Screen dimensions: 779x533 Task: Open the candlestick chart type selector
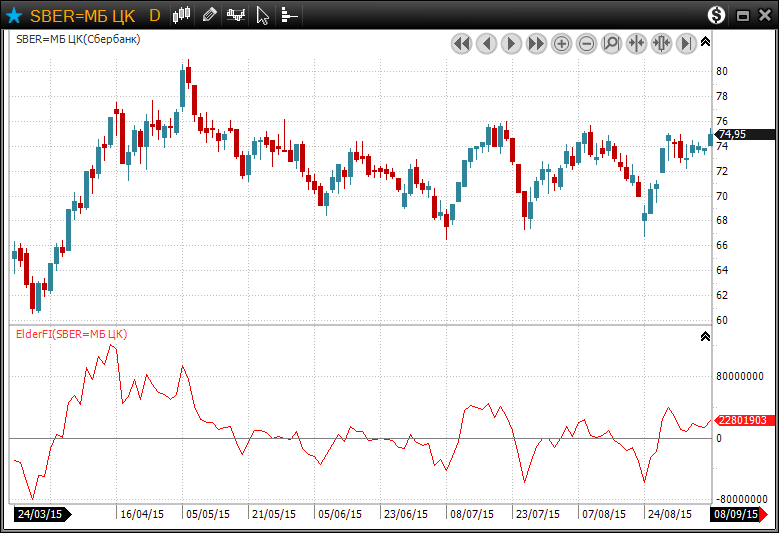pos(181,15)
